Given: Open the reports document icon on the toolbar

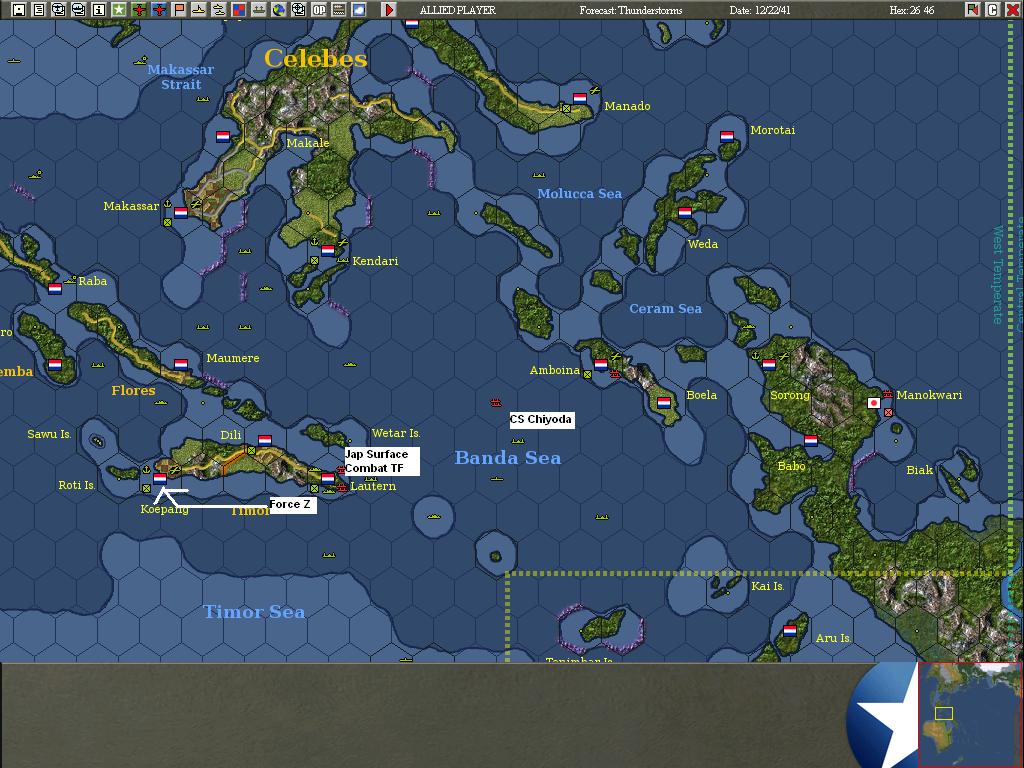Looking at the screenshot, I should (x=40, y=8).
